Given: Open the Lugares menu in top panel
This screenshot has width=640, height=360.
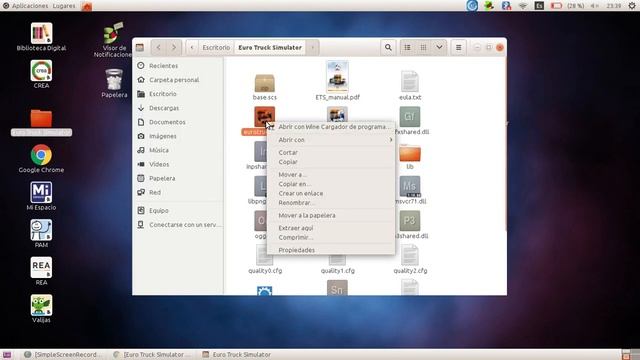Looking at the screenshot, I should (64, 6).
